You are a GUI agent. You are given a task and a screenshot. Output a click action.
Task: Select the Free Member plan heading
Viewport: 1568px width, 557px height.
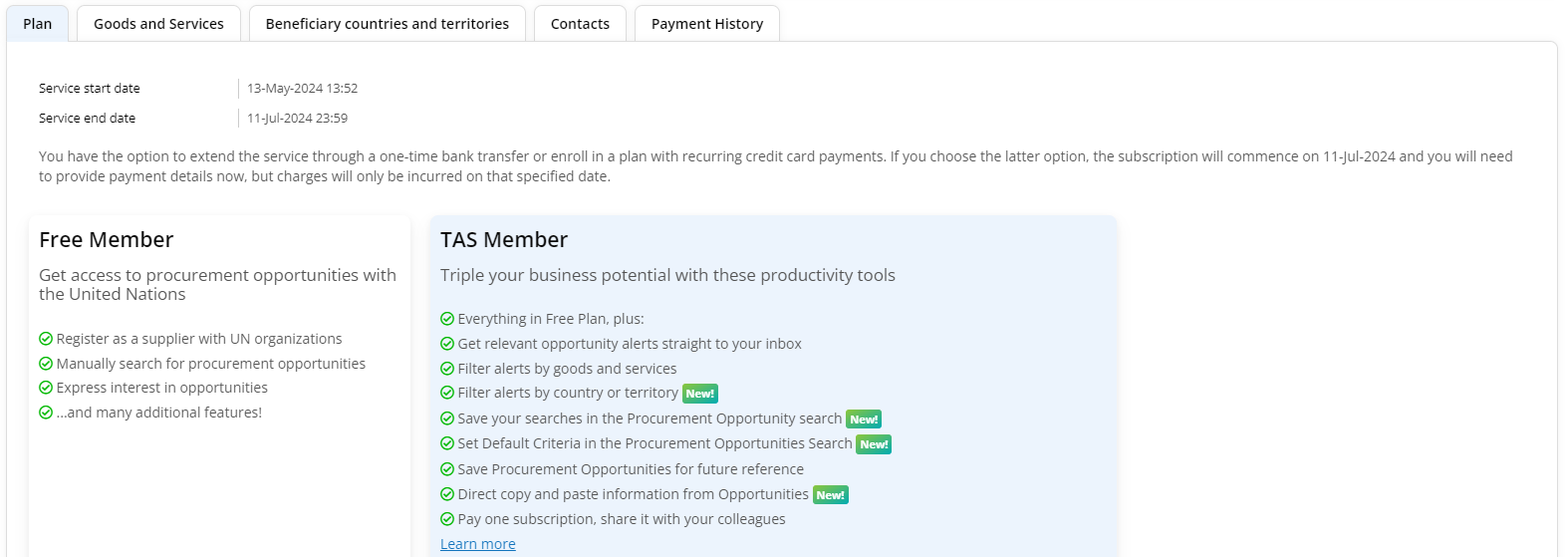click(x=106, y=240)
